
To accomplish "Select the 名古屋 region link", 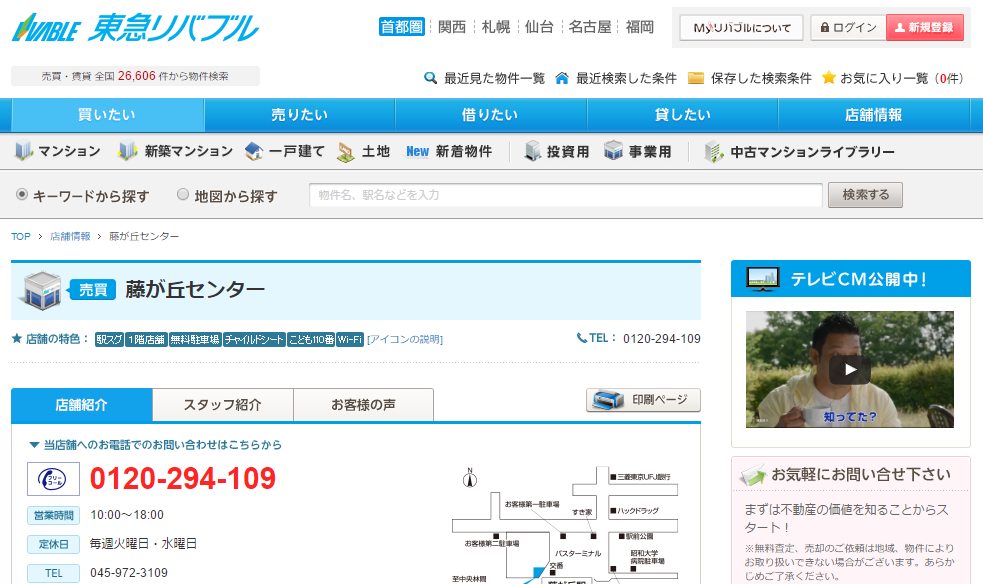I will pyautogui.click(x=590, y=27).
